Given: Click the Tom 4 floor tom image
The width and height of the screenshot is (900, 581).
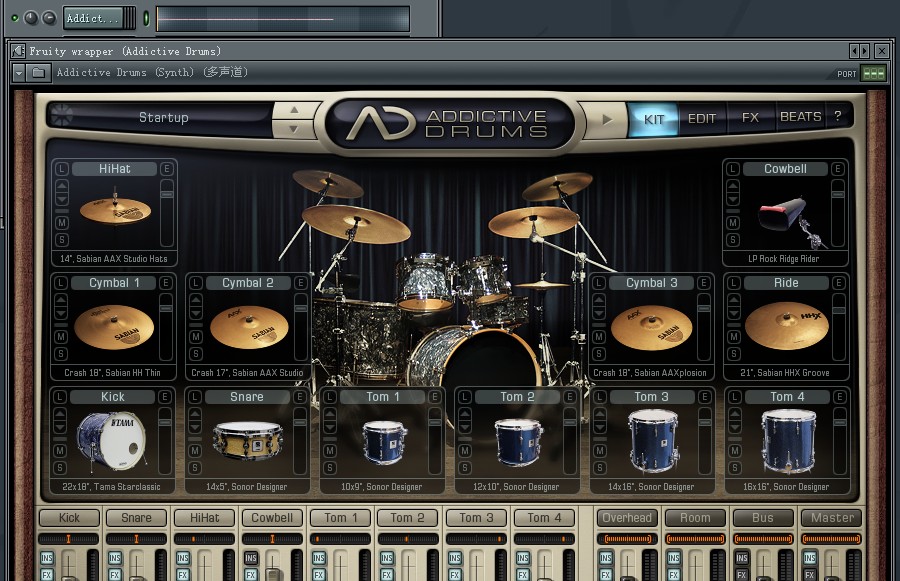Looking at the screenshot, I should [789, 440].
